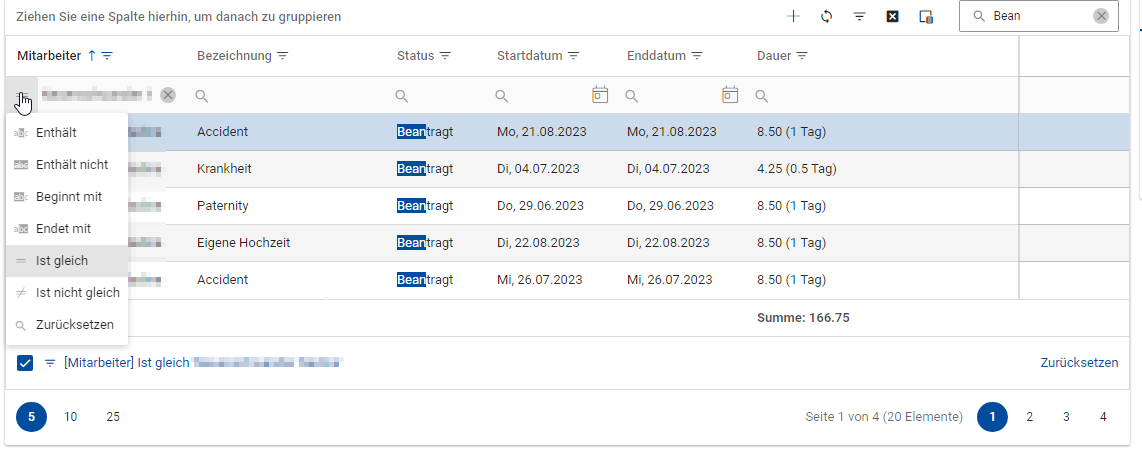Open the Status filter operator dropdown
This screenshot has width=1142, height=466.
click(402, 96)
